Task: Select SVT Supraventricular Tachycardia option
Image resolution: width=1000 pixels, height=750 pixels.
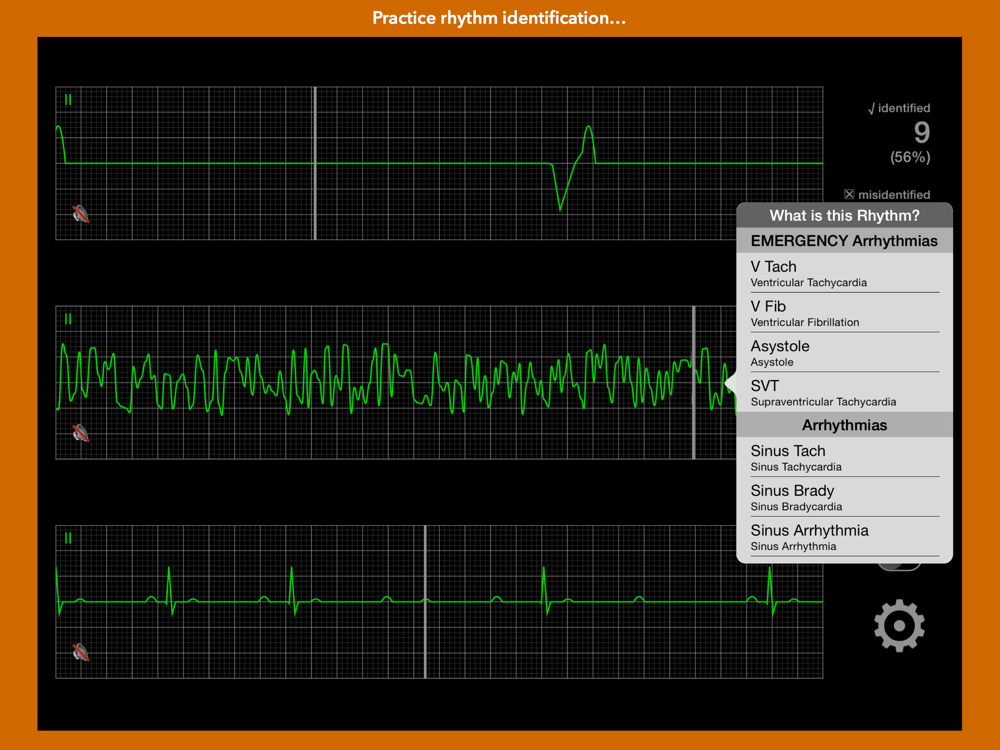Action: point(844,392)
